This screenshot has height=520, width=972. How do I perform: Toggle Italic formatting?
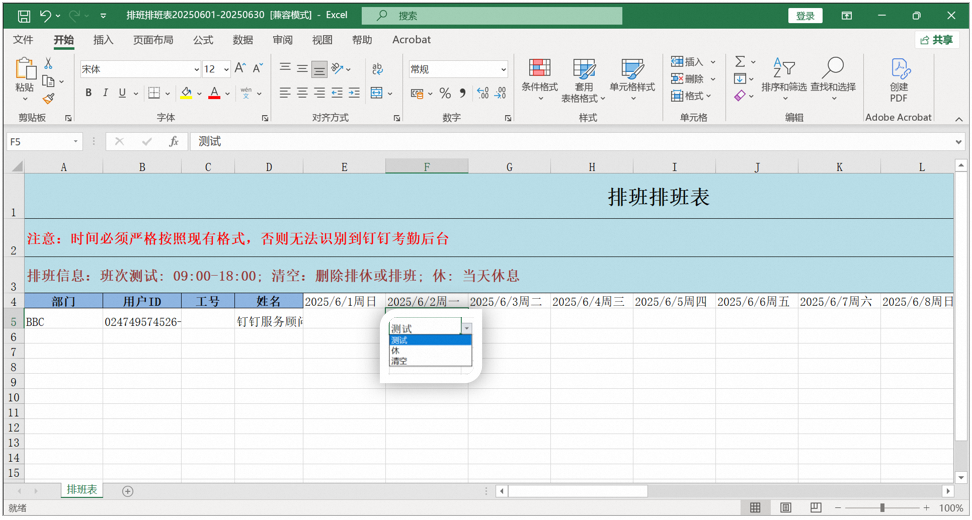(x=105, y=93)
